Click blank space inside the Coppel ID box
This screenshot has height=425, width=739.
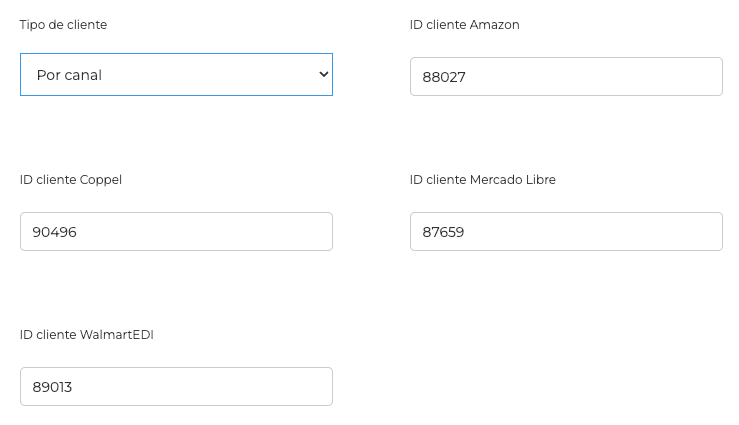click(x=205, y=231)
